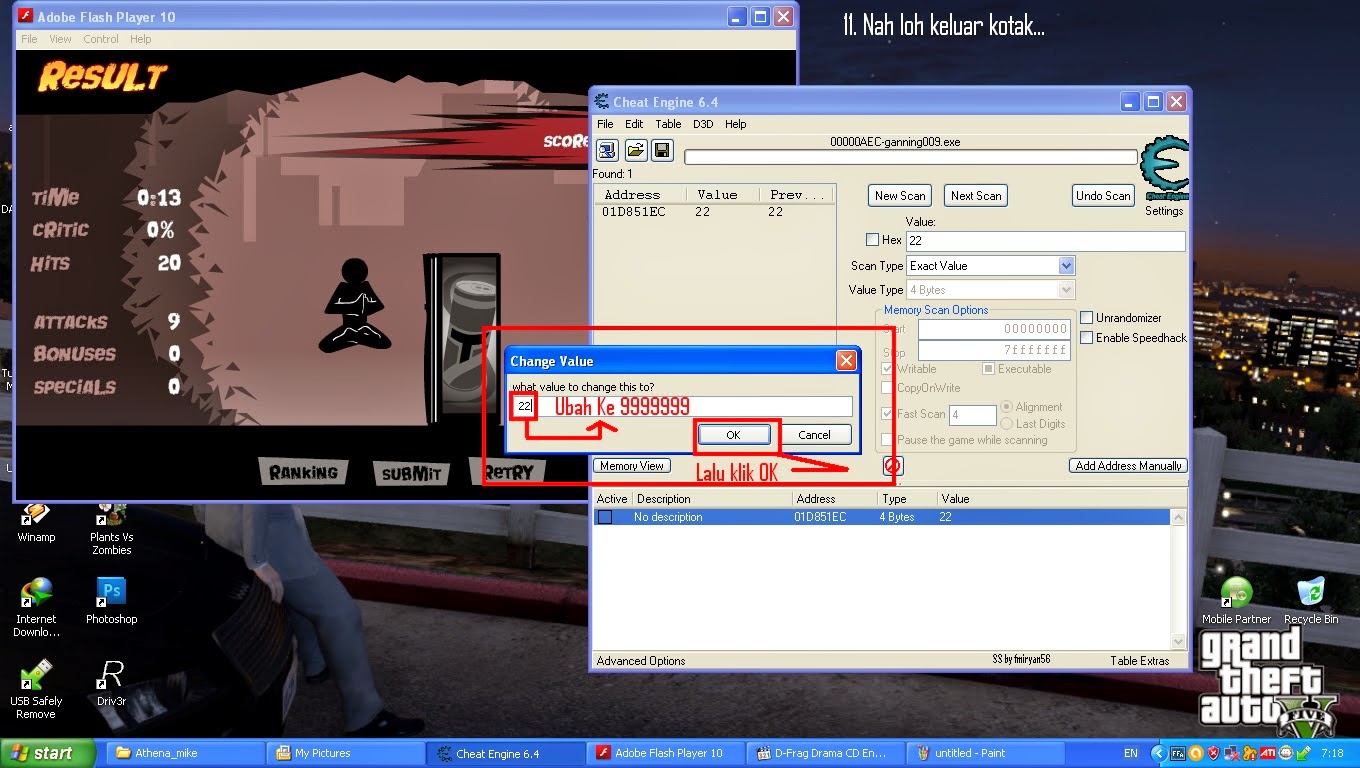This screenshot has height=768, width=1360.
Task: Click the Next Scan button
Action: [x=976, y=196]
